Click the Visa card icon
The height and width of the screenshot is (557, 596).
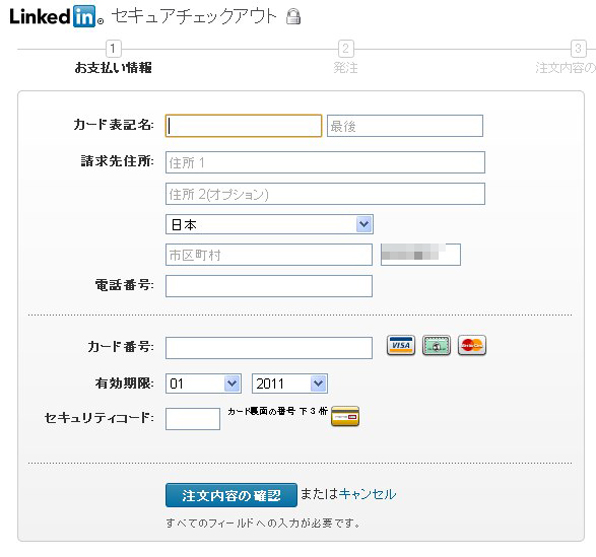[x=401, y=345]
